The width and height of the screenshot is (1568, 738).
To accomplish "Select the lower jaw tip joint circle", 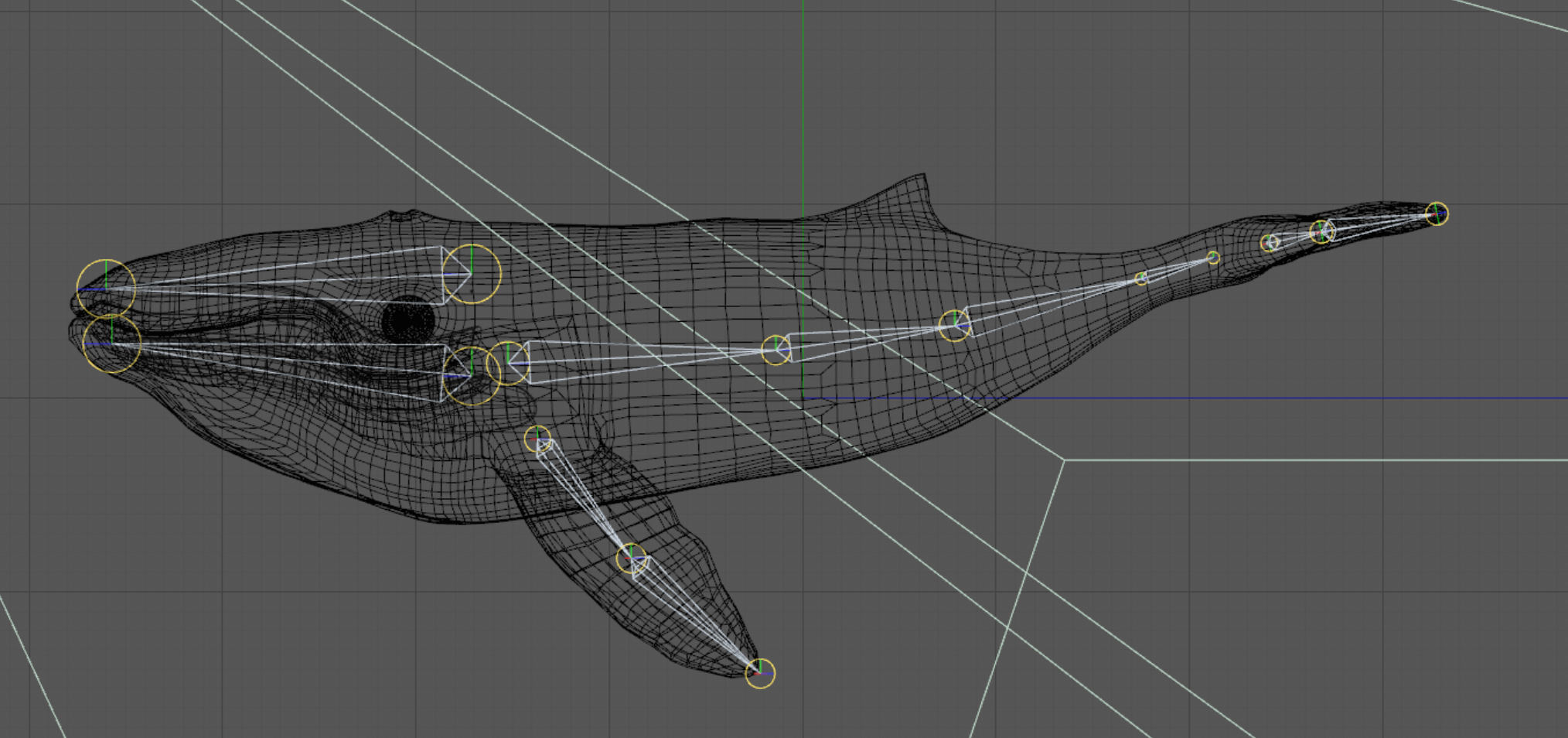I will (x=112, y=344).
